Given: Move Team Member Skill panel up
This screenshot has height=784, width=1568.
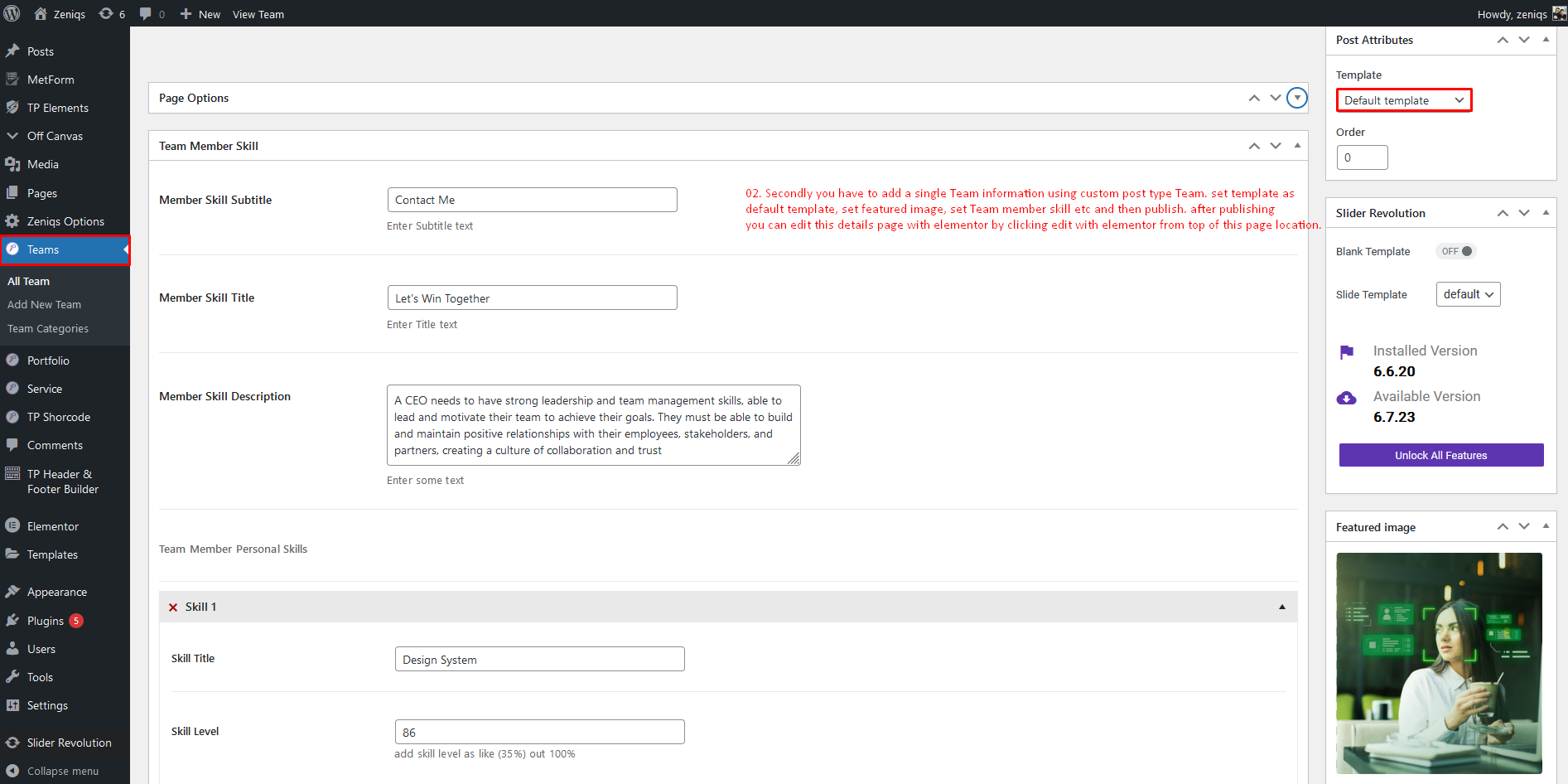Looking at the screenshot, I should [x=1254, y=146].
